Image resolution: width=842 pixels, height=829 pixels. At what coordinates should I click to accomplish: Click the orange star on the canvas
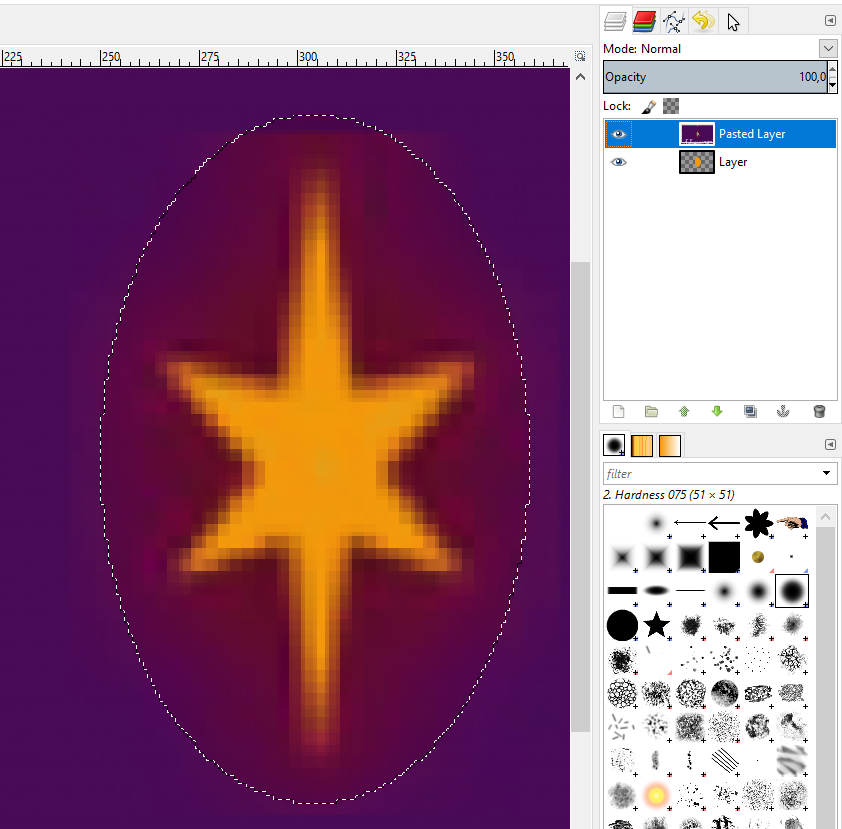click(321, 462)
